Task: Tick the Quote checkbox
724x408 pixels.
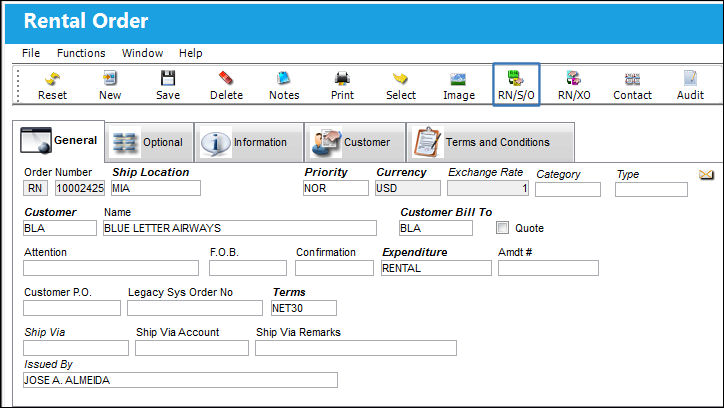Action: click(x=502, y=228)
